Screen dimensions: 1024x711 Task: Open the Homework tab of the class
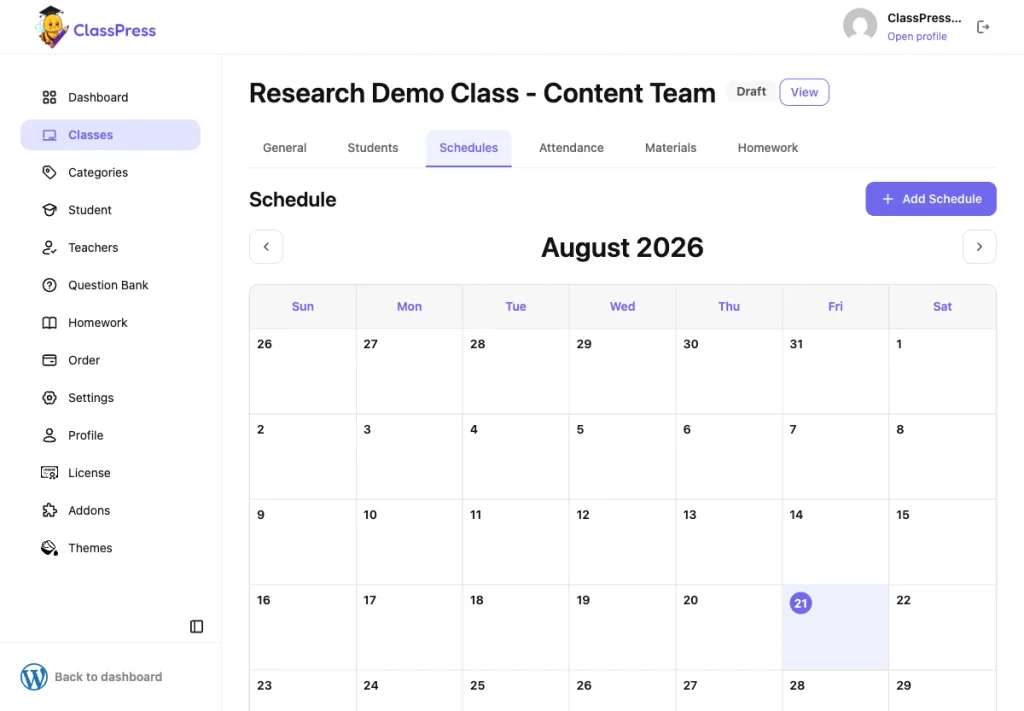[768, 148]
